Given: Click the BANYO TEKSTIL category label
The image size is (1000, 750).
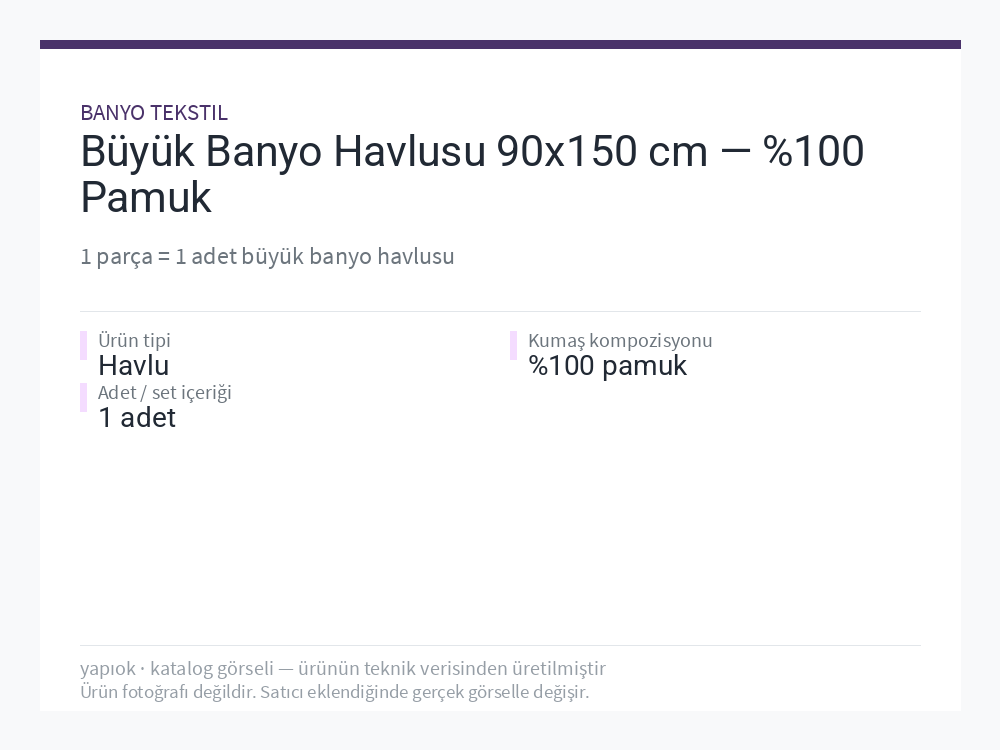Looking at the screenshot, I should tap(154, 113).
